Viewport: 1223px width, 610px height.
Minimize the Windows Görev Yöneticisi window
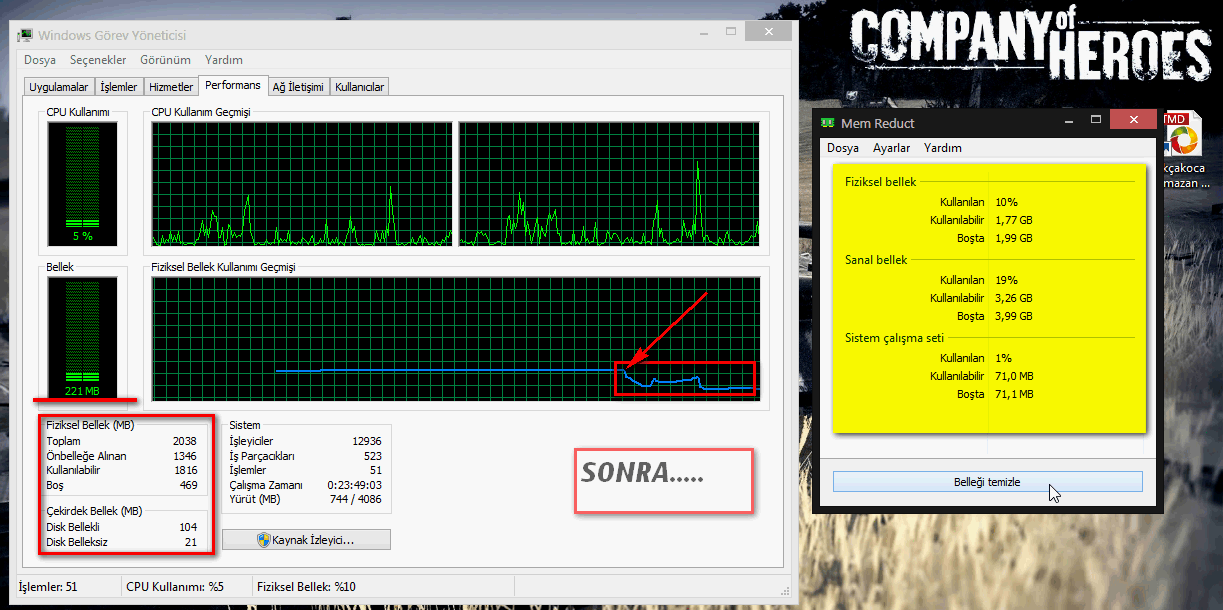(704, 31)
